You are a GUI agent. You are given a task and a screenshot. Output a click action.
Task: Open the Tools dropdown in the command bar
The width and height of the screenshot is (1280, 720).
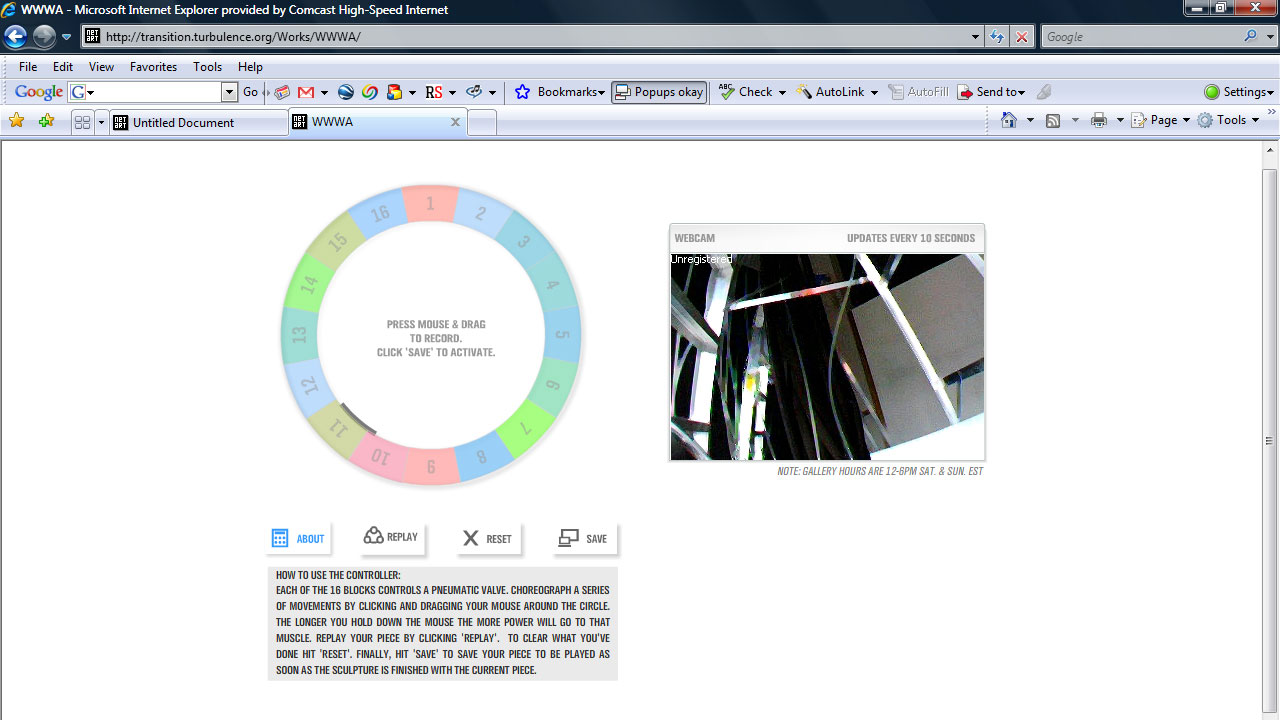click(1229, 120)
